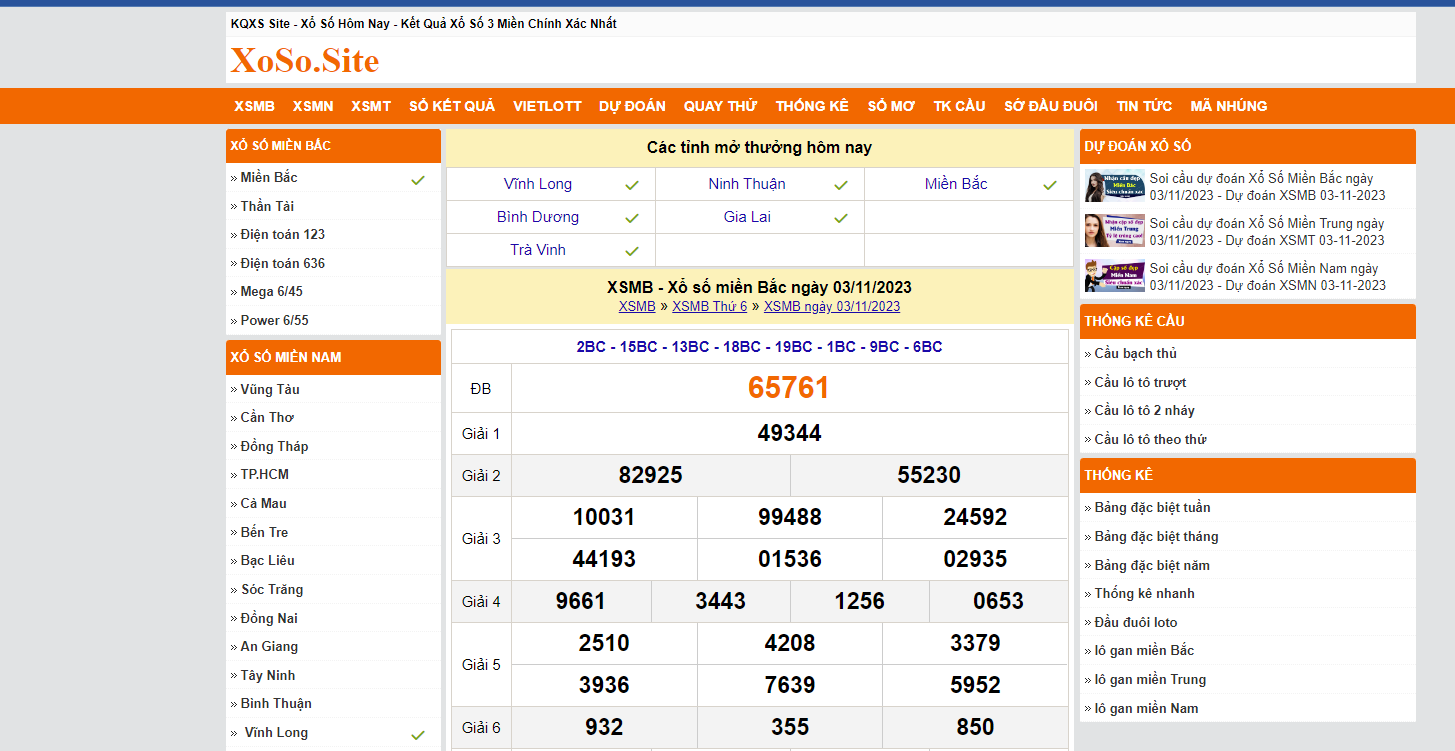1455x751 pixels.
Task: Open Power 6/55 from the left sidebar
Action: click(274, 320)
